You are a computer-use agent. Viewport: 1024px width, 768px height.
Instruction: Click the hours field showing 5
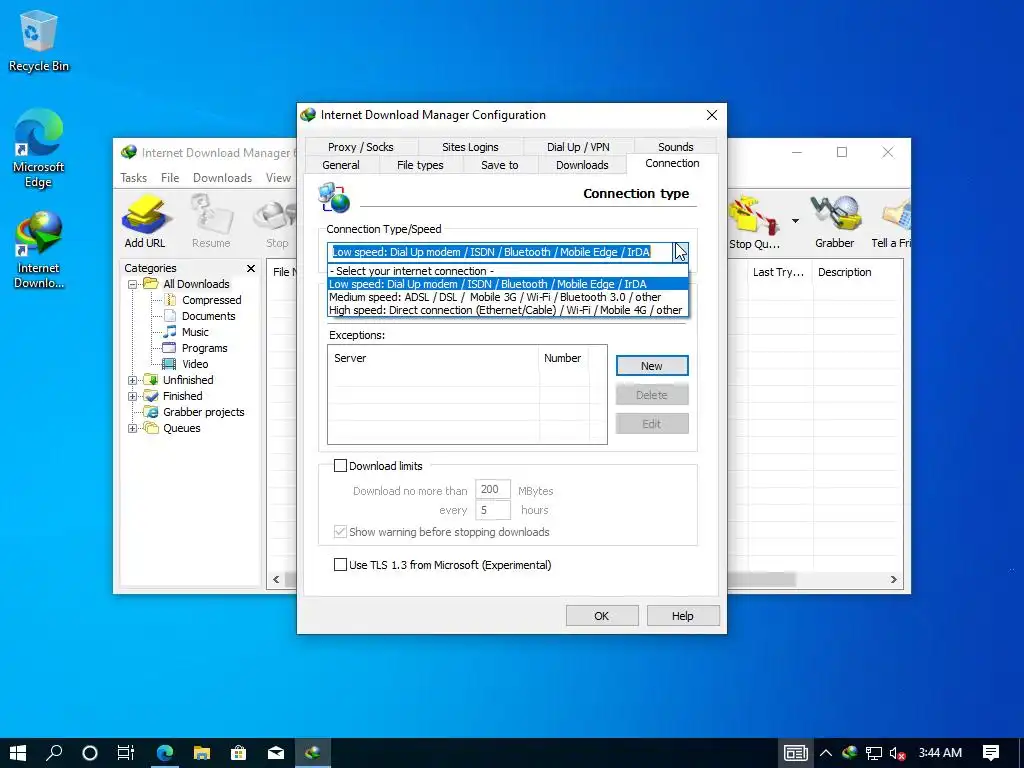click(492, 509)
